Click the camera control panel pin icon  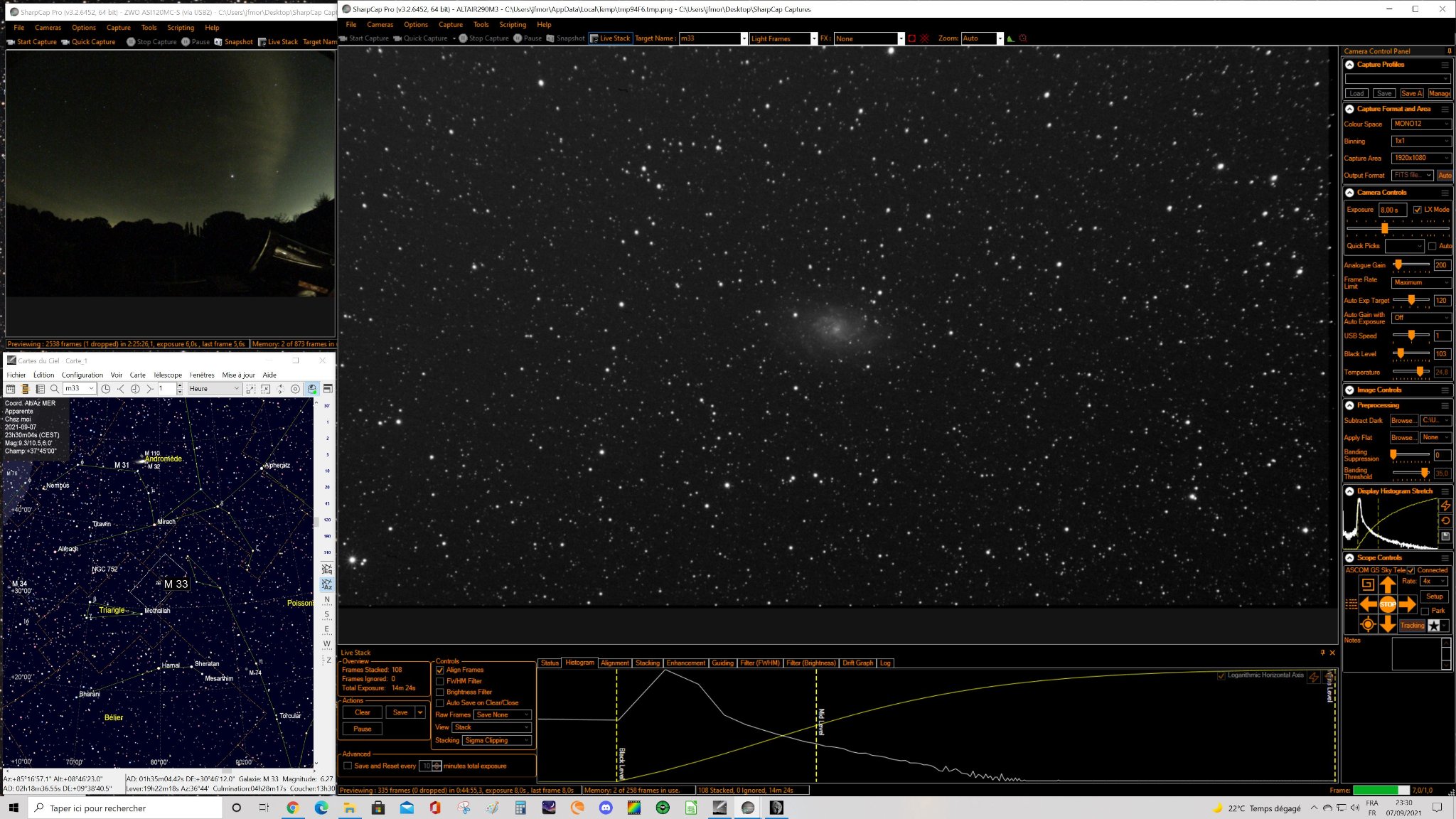pyautogui.click(x=1449, y=51)
